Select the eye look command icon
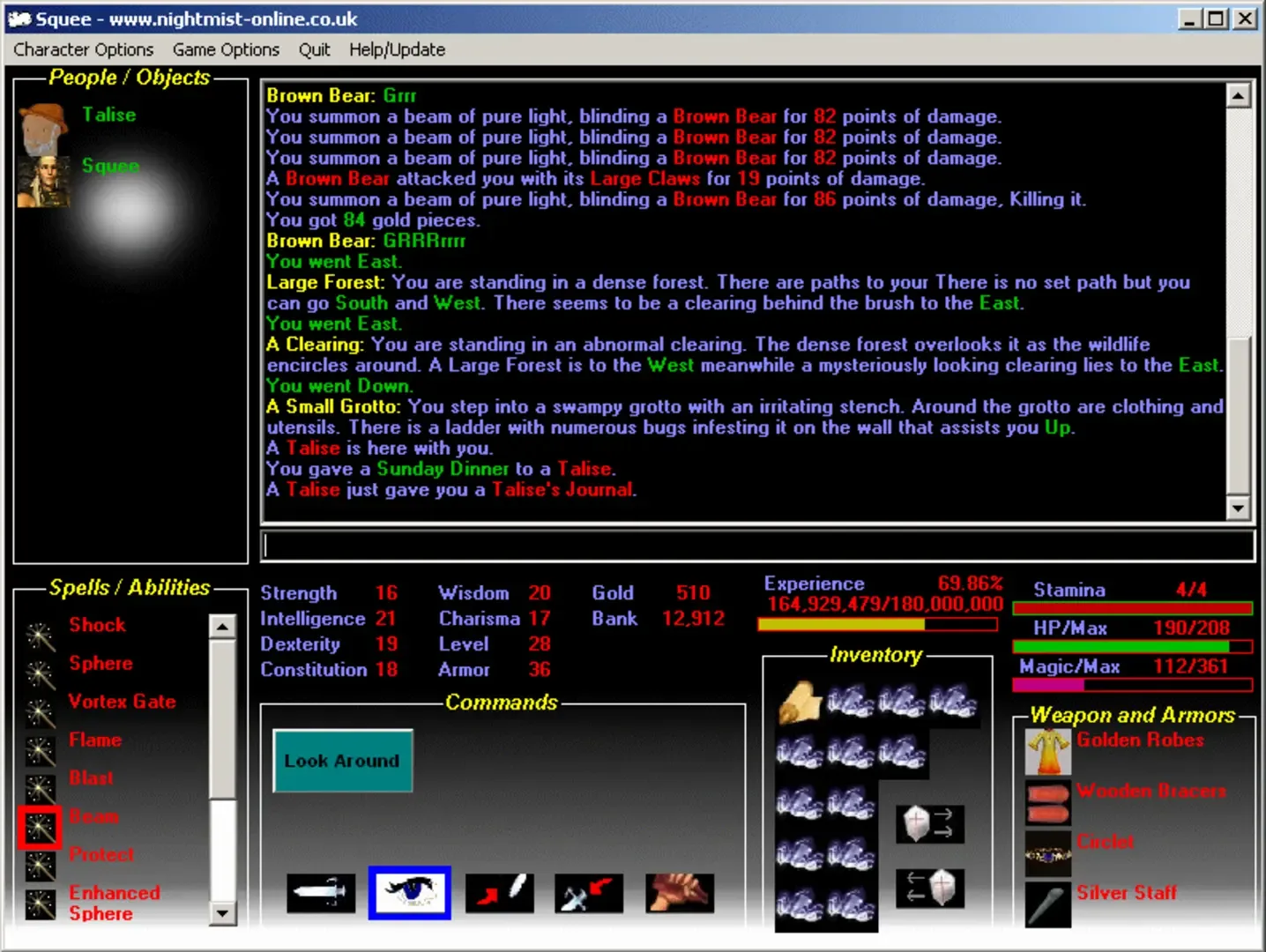The image size is (1266, 952). 410,893
